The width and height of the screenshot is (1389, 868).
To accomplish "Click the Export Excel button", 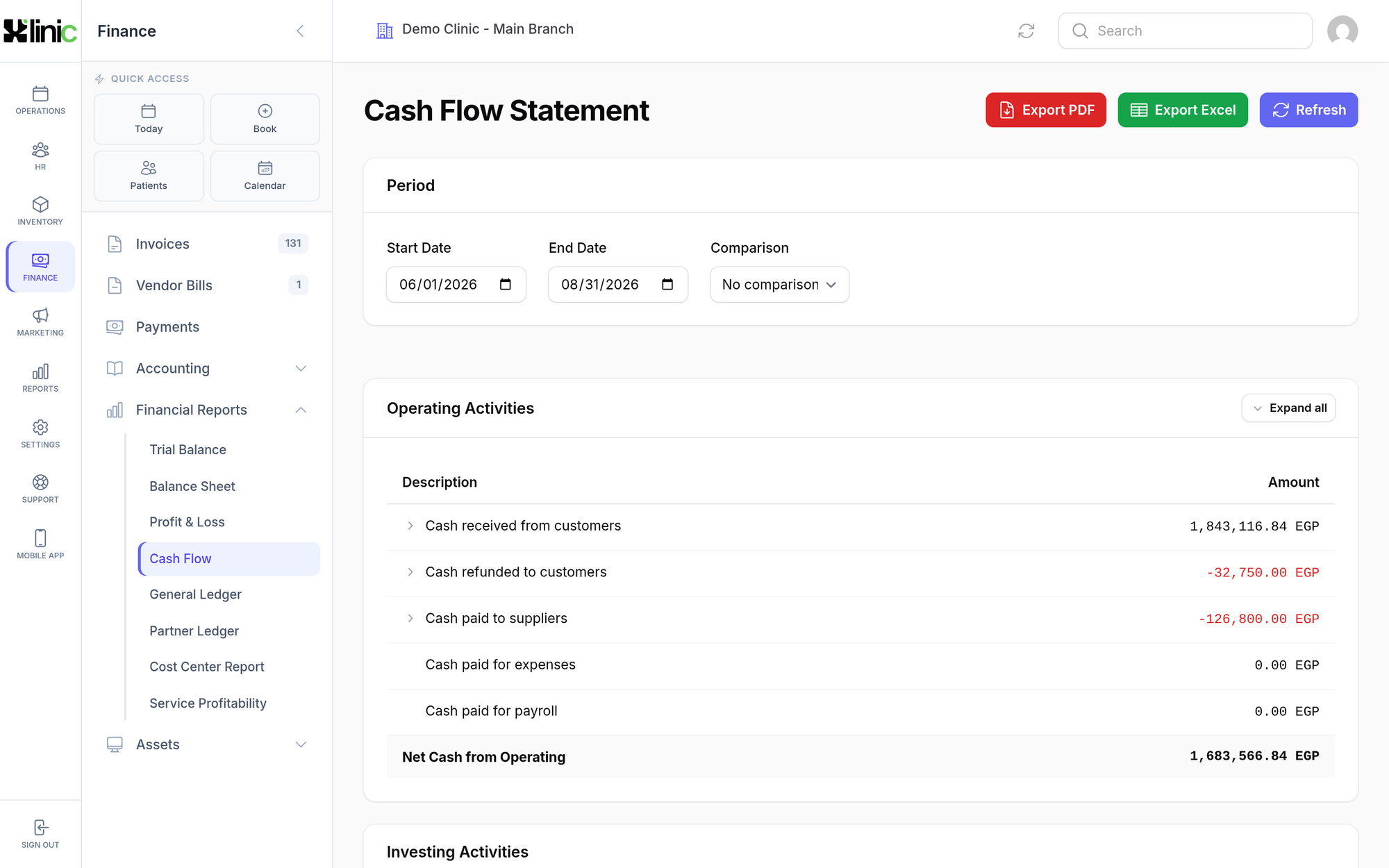I will coord(1183,110).
